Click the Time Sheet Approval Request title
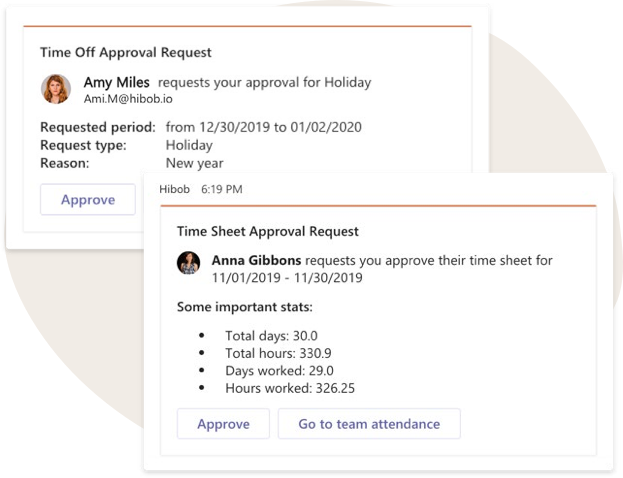The image size is (623, 478). tap(268, 231)
